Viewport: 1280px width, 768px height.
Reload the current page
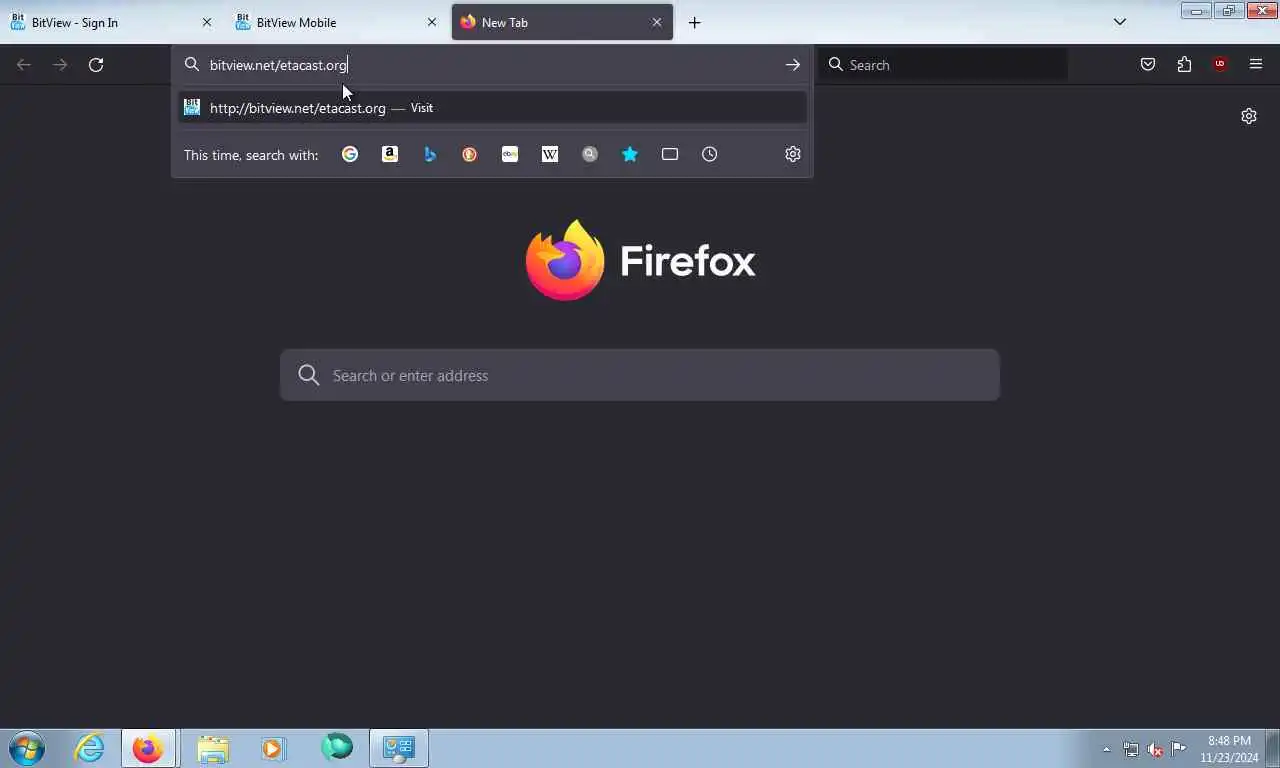coord(96,65)
